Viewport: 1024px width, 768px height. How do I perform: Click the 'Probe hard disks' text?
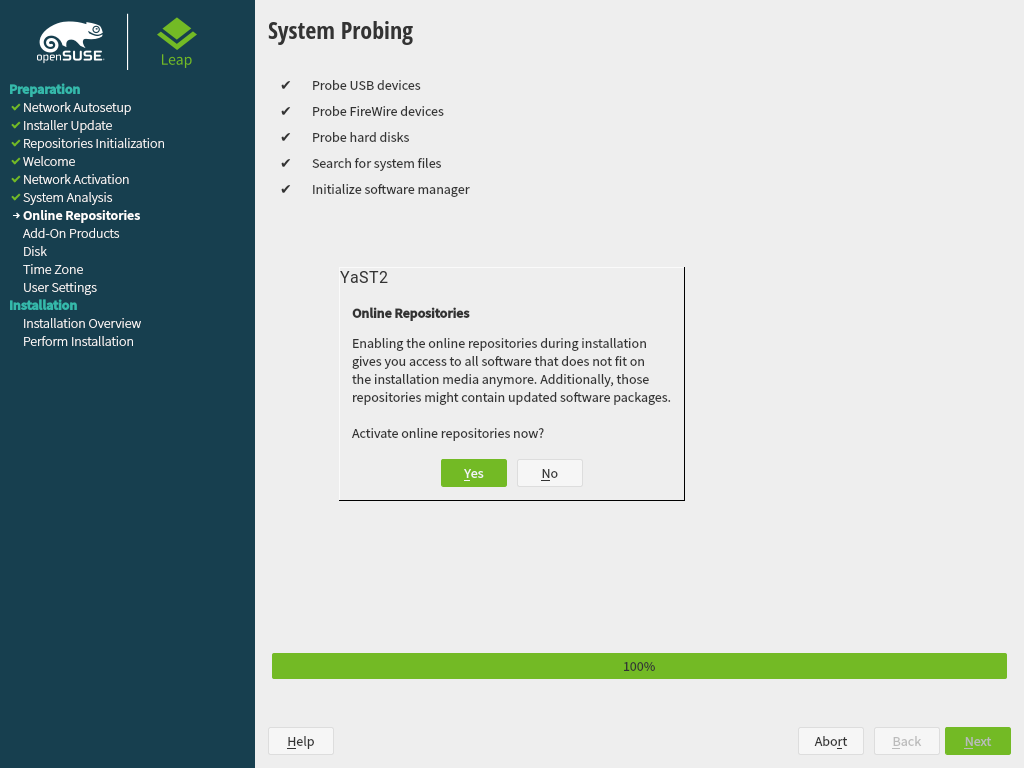point(360,137)
